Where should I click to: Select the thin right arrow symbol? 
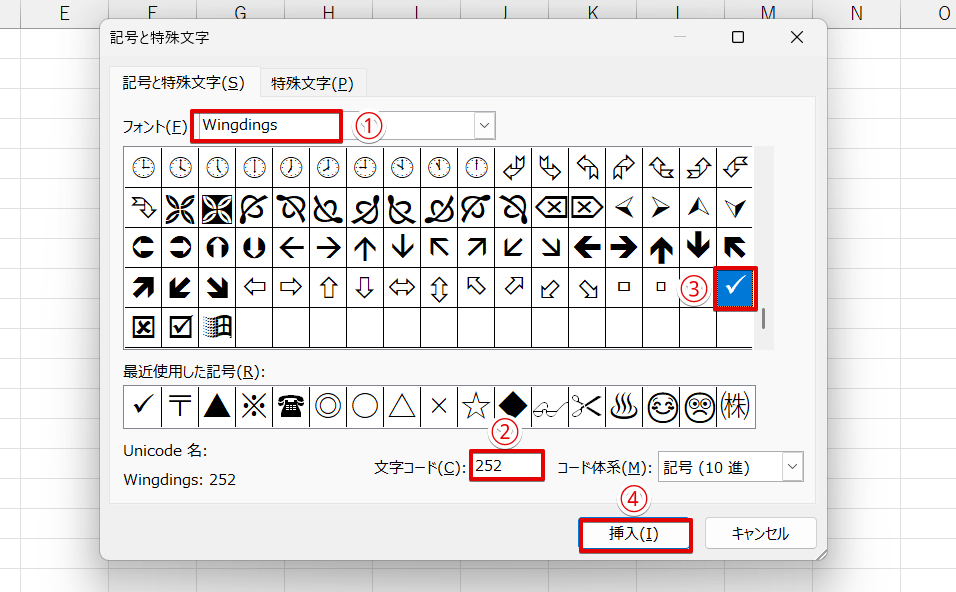[x=328, y=248]
